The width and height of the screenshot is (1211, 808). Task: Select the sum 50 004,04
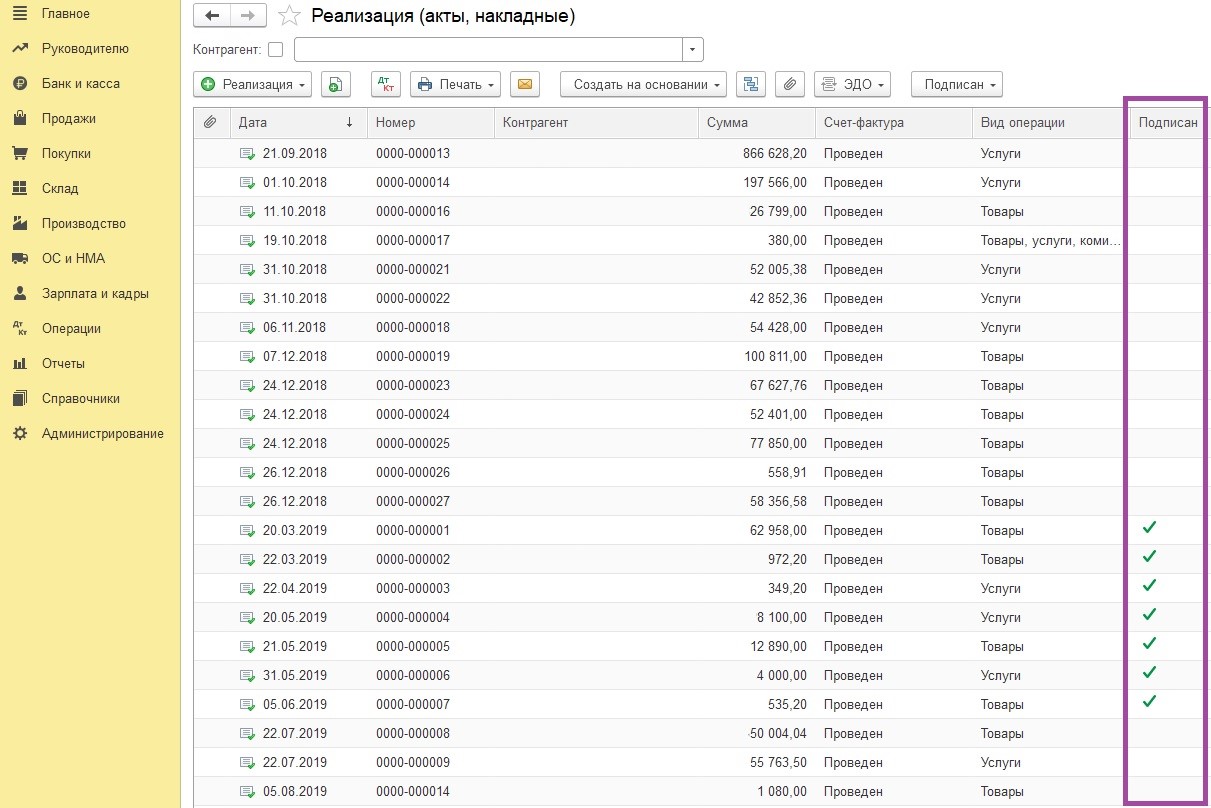[779, 734]
